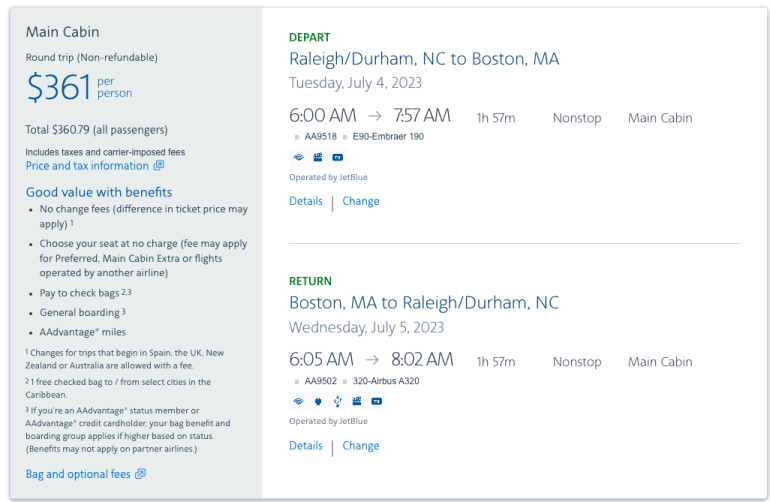Image resolution: width=770 pixels, height=502 pixels.
Task: Click the power outlet icon on the return flight
Action: click(318, 402)
